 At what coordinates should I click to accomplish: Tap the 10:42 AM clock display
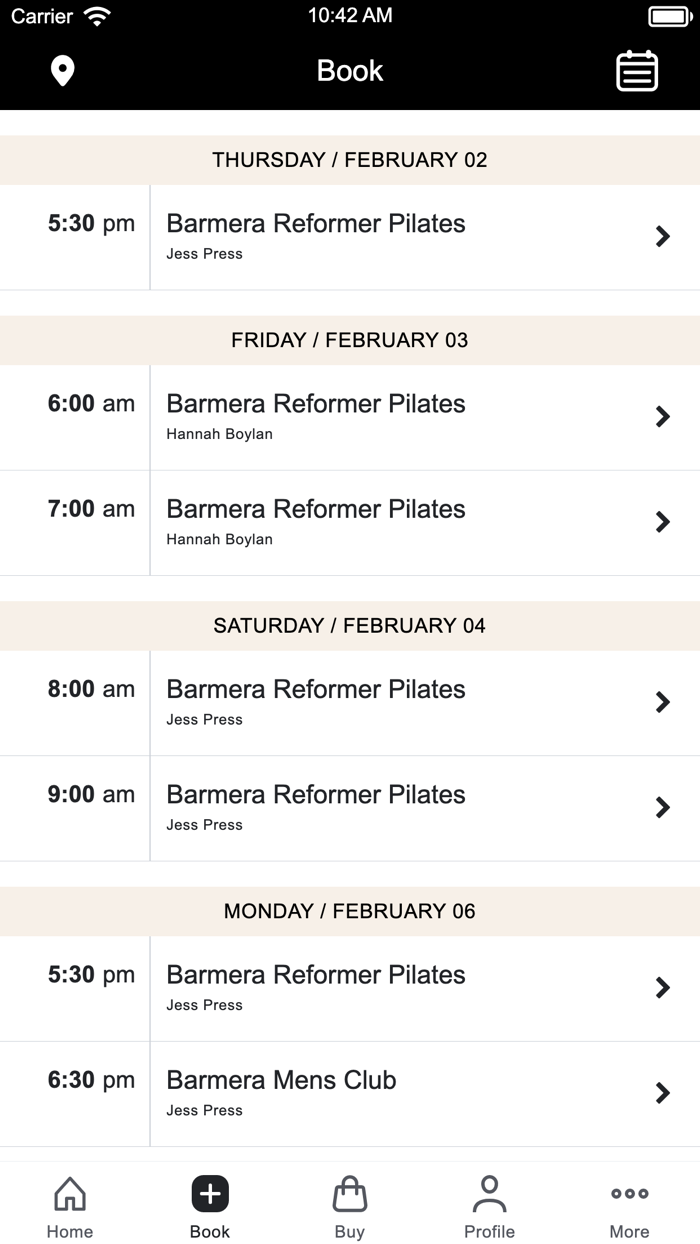click(350, 15)
